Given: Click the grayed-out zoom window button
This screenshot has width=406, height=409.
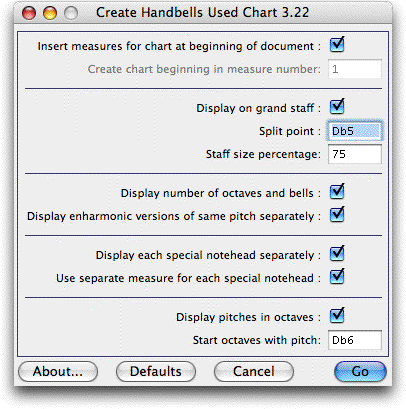Looking at the screenshot, I should point(71,13).
